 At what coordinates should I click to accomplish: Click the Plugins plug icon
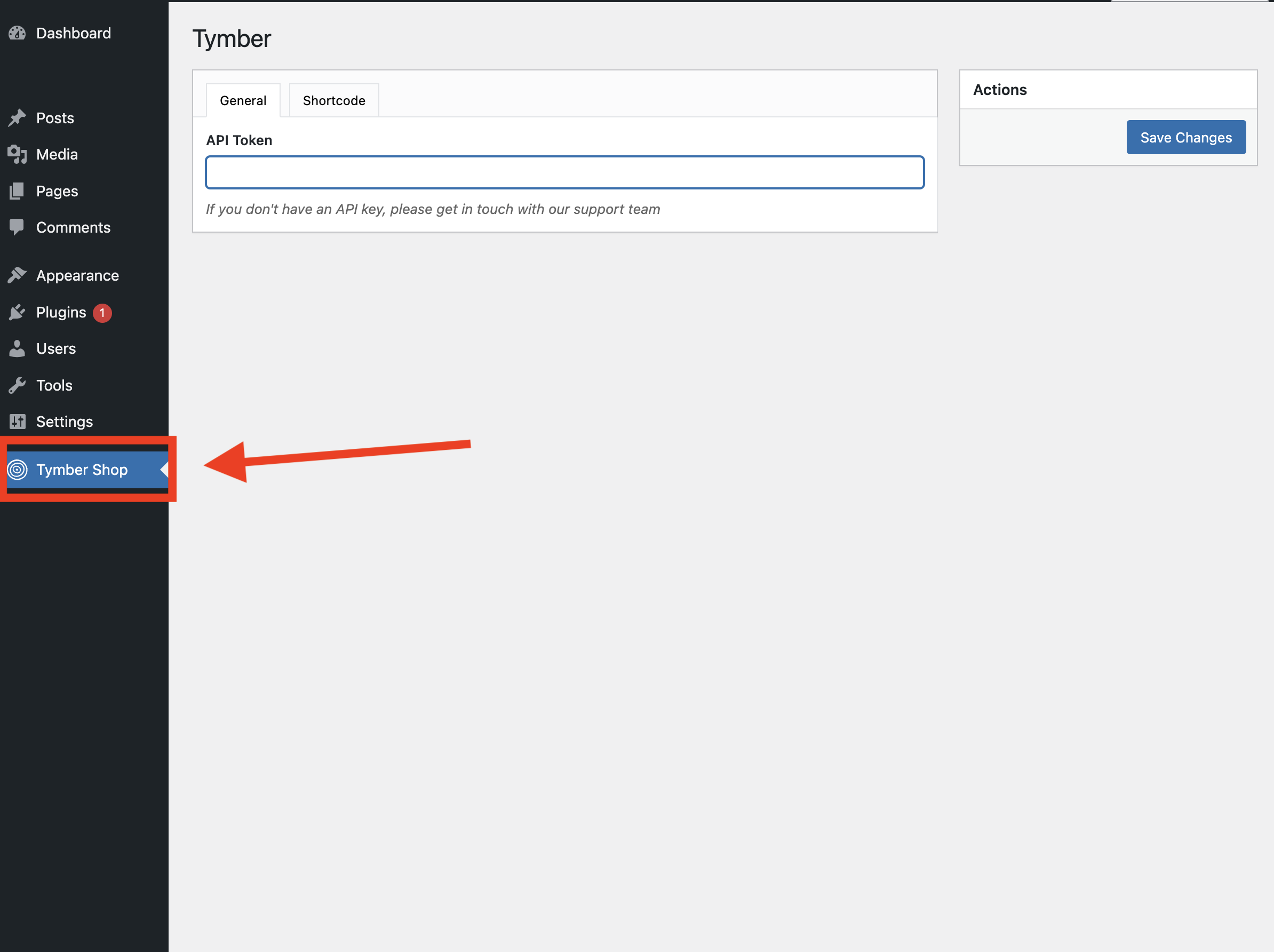point(17,312)
